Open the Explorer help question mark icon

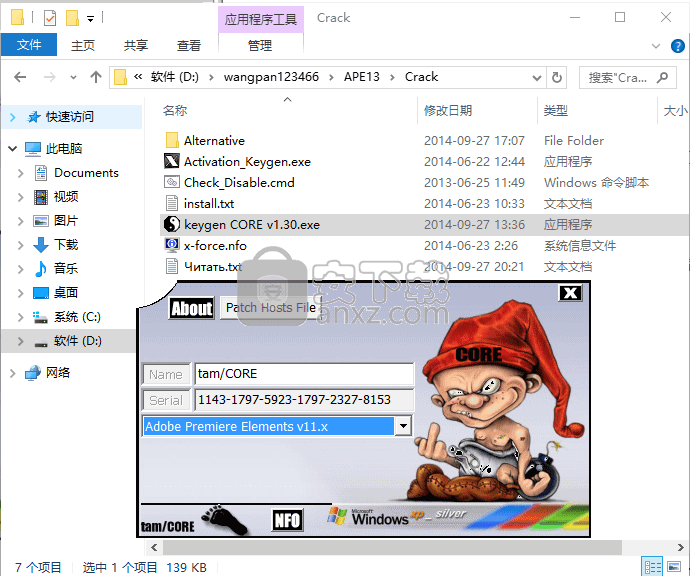pyautogui.click(x=678, y=45)
